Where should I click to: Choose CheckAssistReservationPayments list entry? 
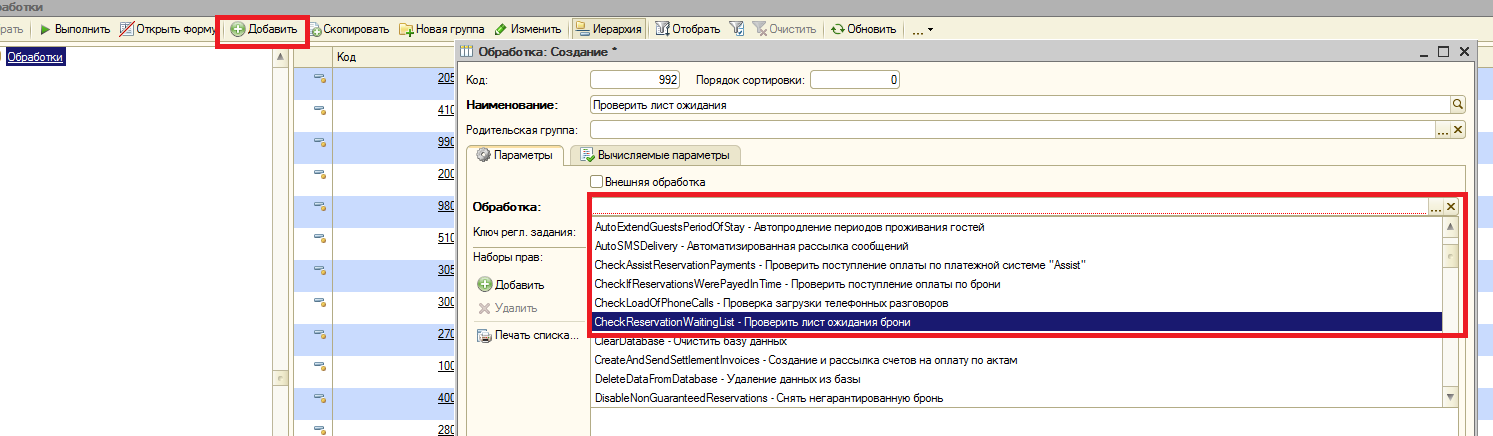[x=1016, y=265]
